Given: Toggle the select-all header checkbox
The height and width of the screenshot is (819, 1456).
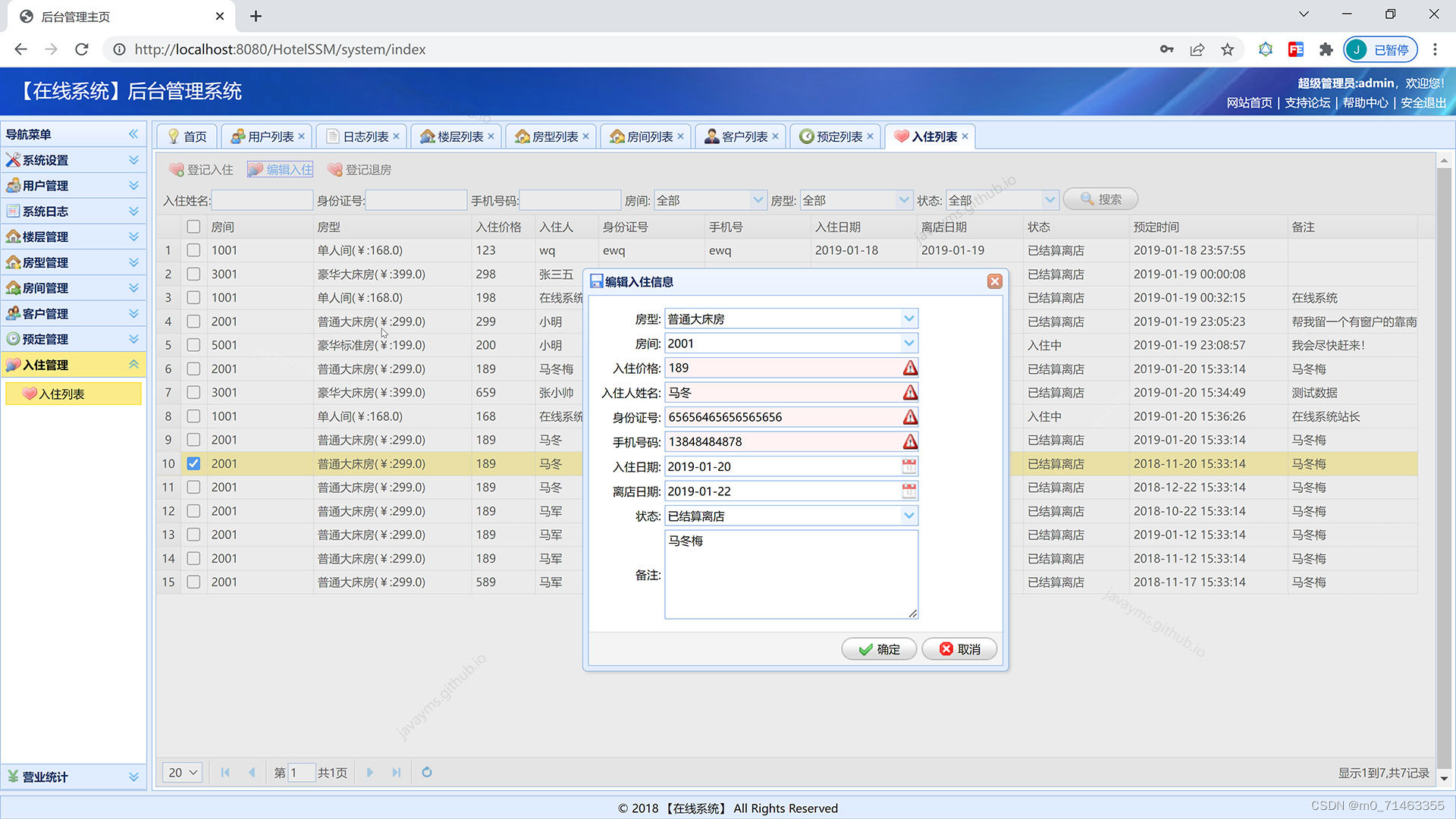Looking at the screenshot, I should [x=193, y=227].
